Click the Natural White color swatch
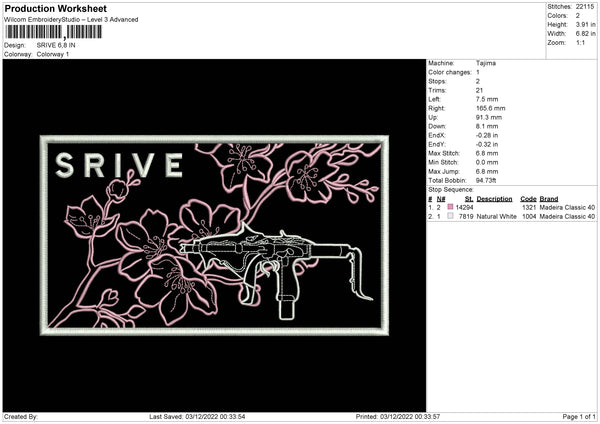 (x=450, y=216)
